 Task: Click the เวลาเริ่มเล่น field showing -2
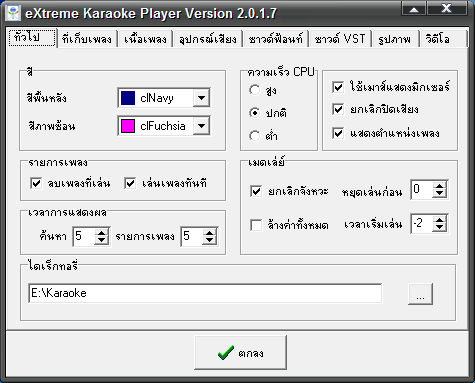(422, 224)
